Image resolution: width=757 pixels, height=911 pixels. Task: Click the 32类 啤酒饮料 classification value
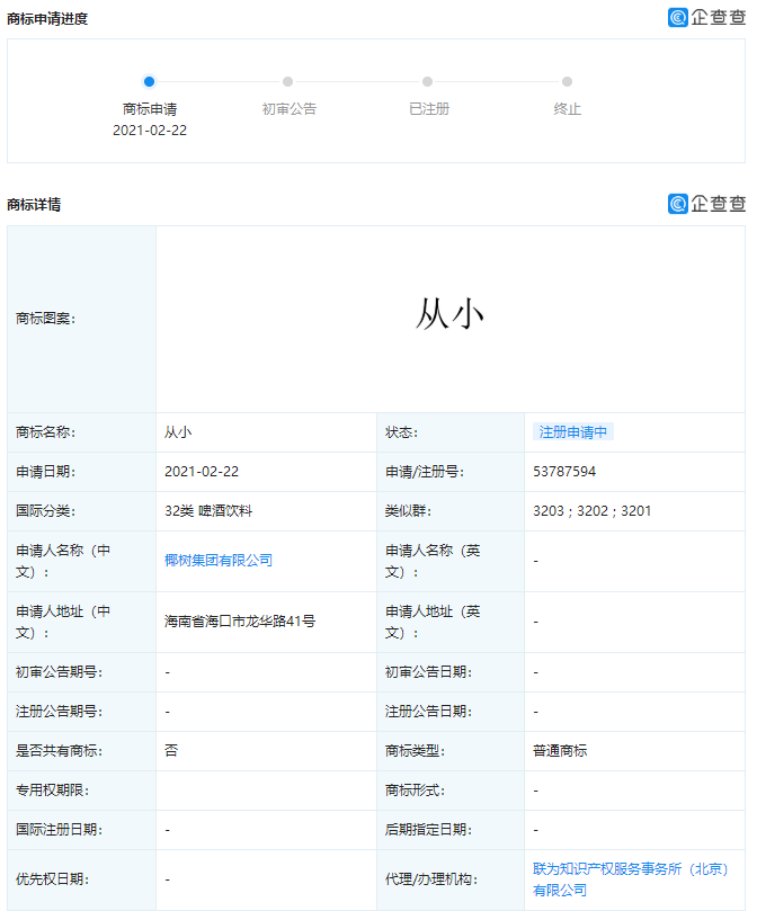[x=208, y=510]
